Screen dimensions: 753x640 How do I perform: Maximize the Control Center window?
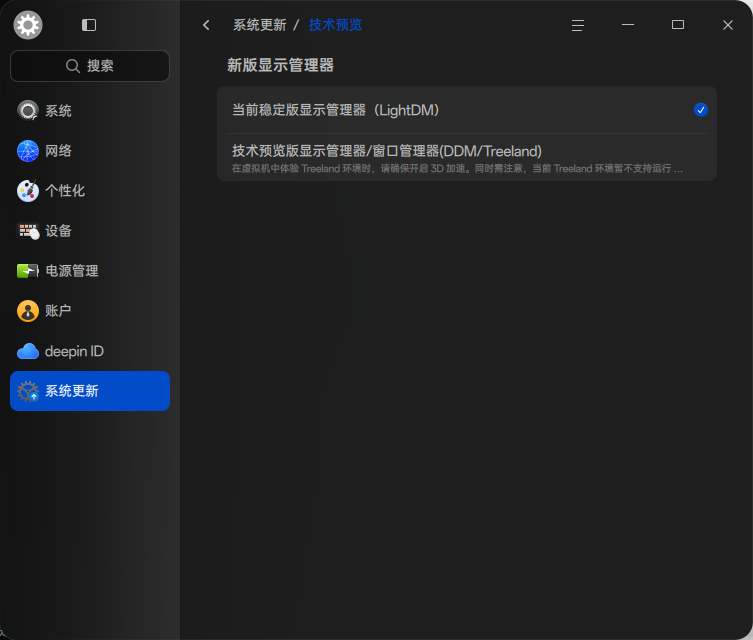pyautogui.click(x=678, y=25)
